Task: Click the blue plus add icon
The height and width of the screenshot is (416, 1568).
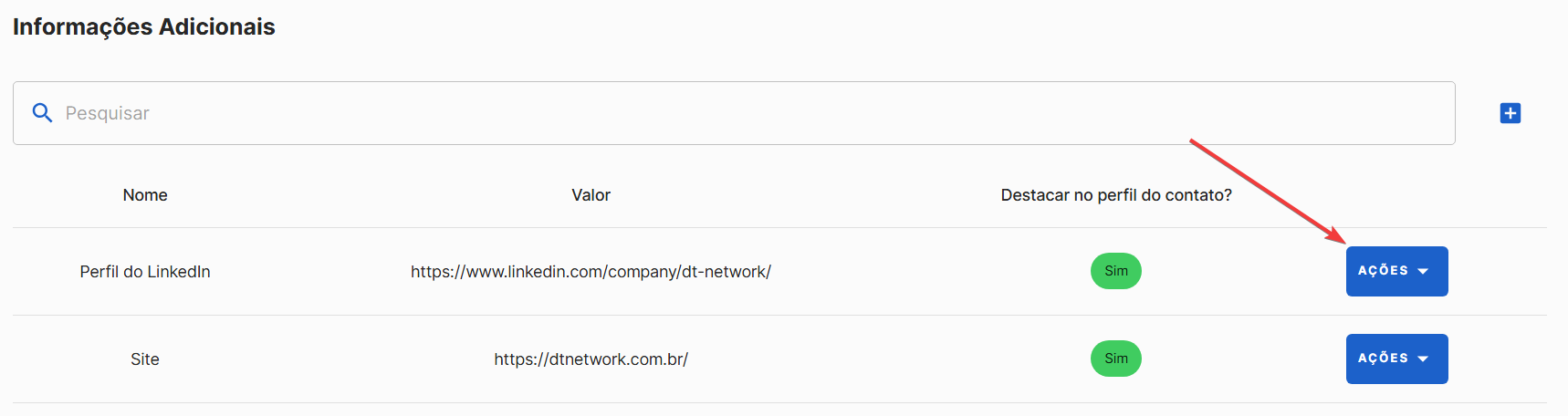Action: coord(1511,113)
